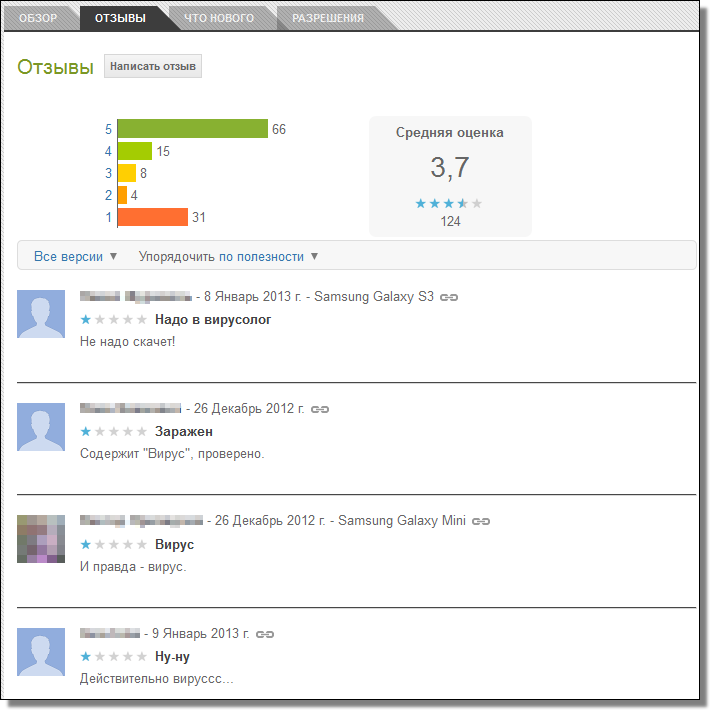Image resolution: width=710 pixels, height=710 pixels.
Task: Click review text Содержит "Вирус", проверено.
Action: pos(172,454)
